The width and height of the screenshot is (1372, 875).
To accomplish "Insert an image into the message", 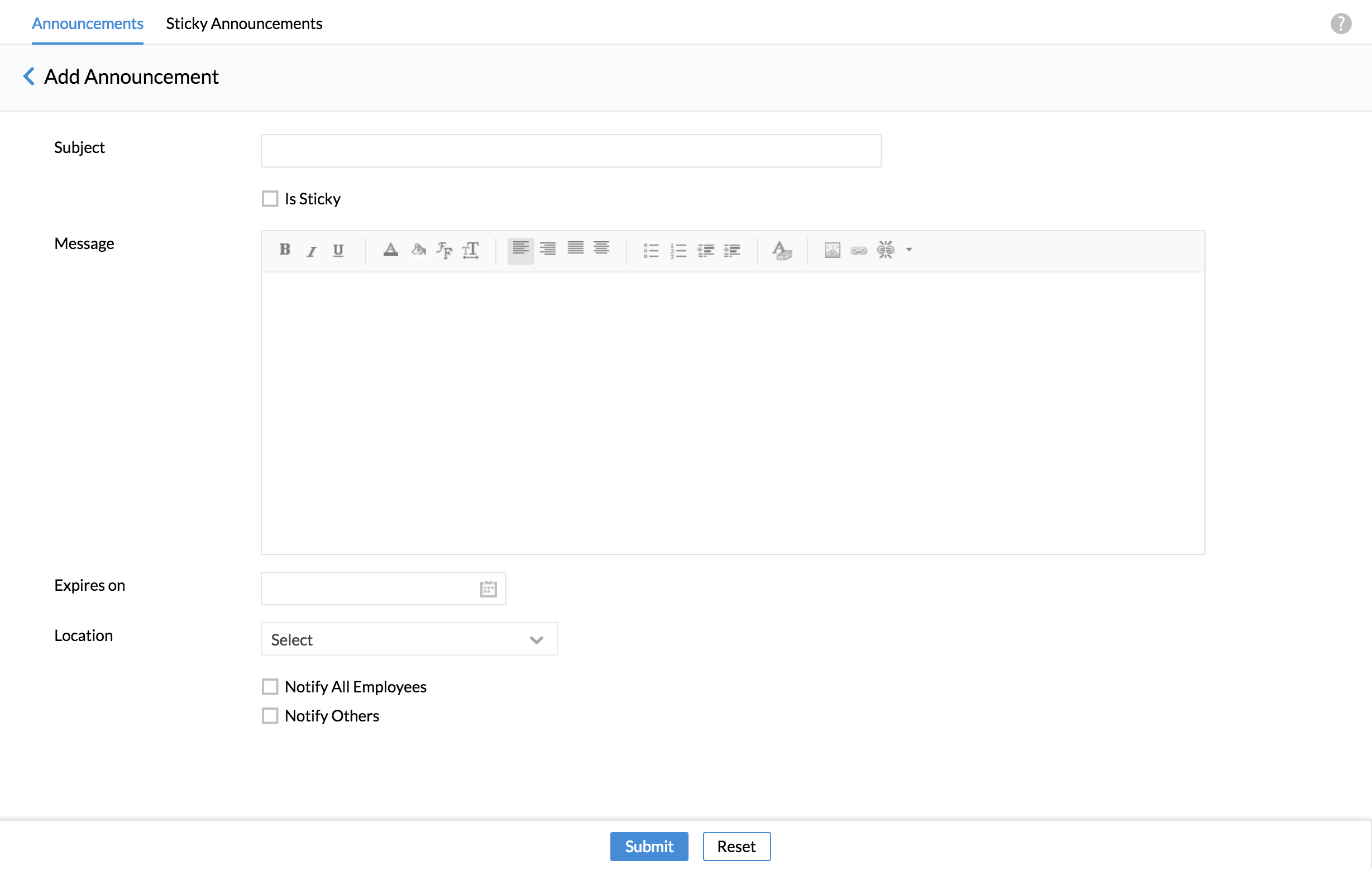I will pyautogui.click(x=832, y=250).
